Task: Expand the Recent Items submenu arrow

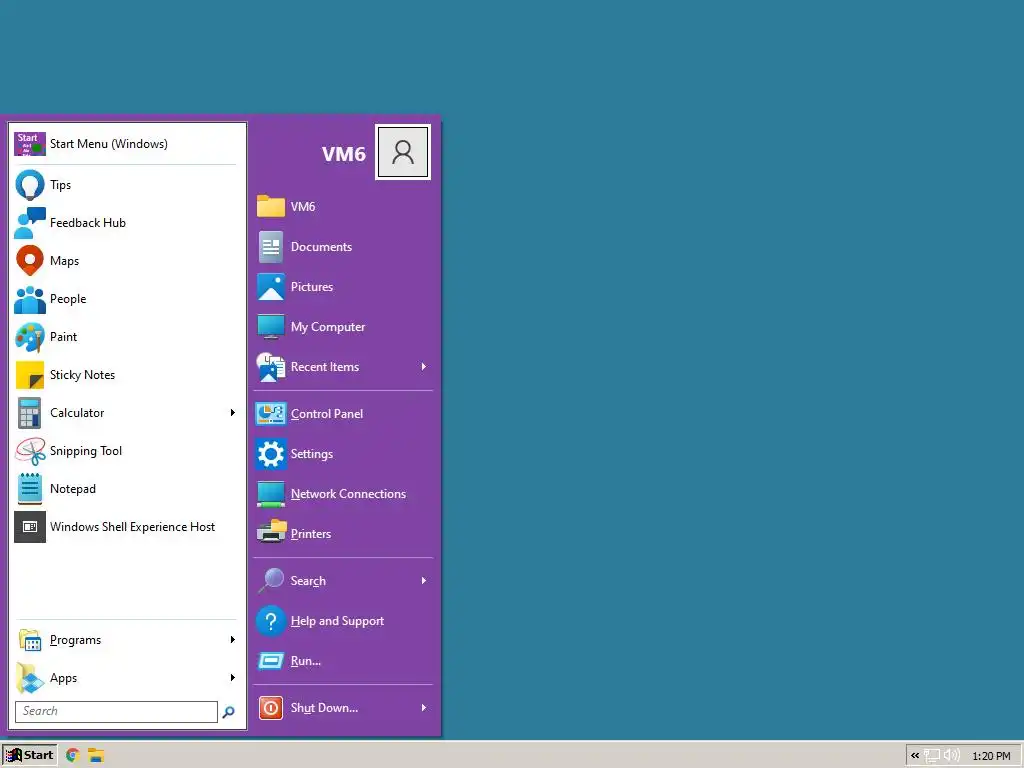Action: click(x=424, y=367)
